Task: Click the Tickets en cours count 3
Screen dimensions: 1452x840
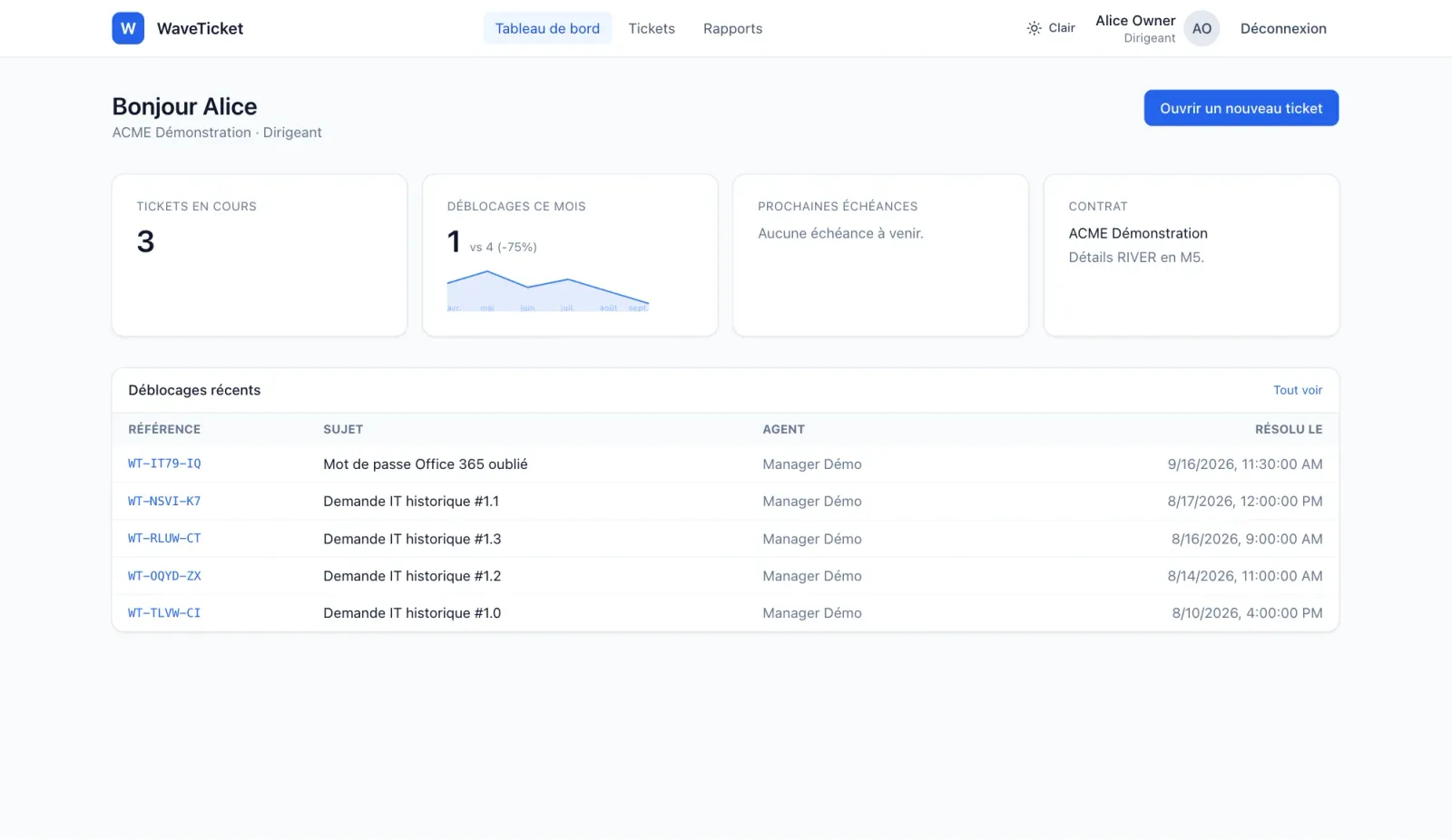Action: coord(145,241)
